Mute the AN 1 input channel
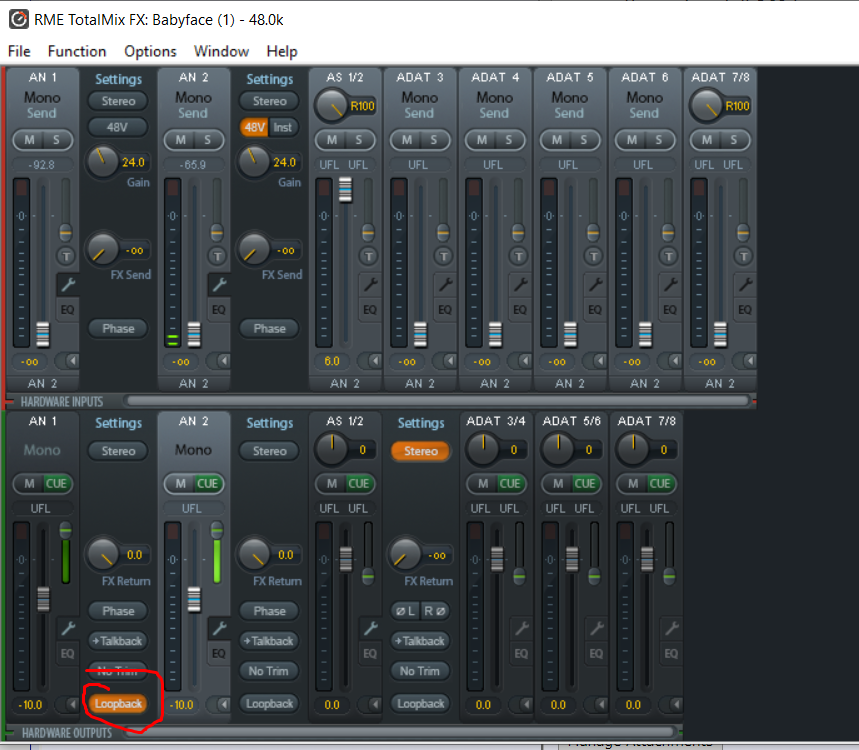The image size is (859, 750). 29,140
